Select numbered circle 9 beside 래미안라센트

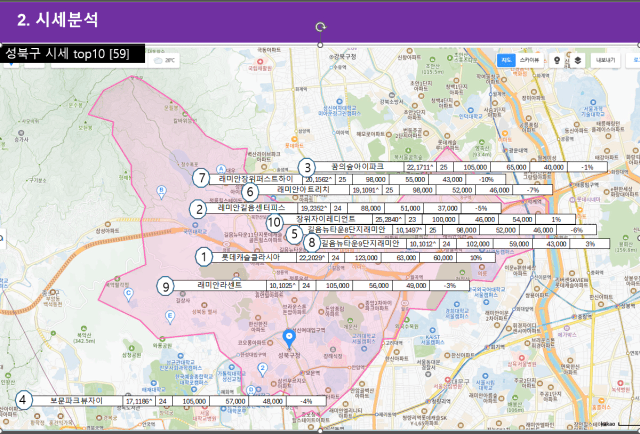(x=165, y=286)
